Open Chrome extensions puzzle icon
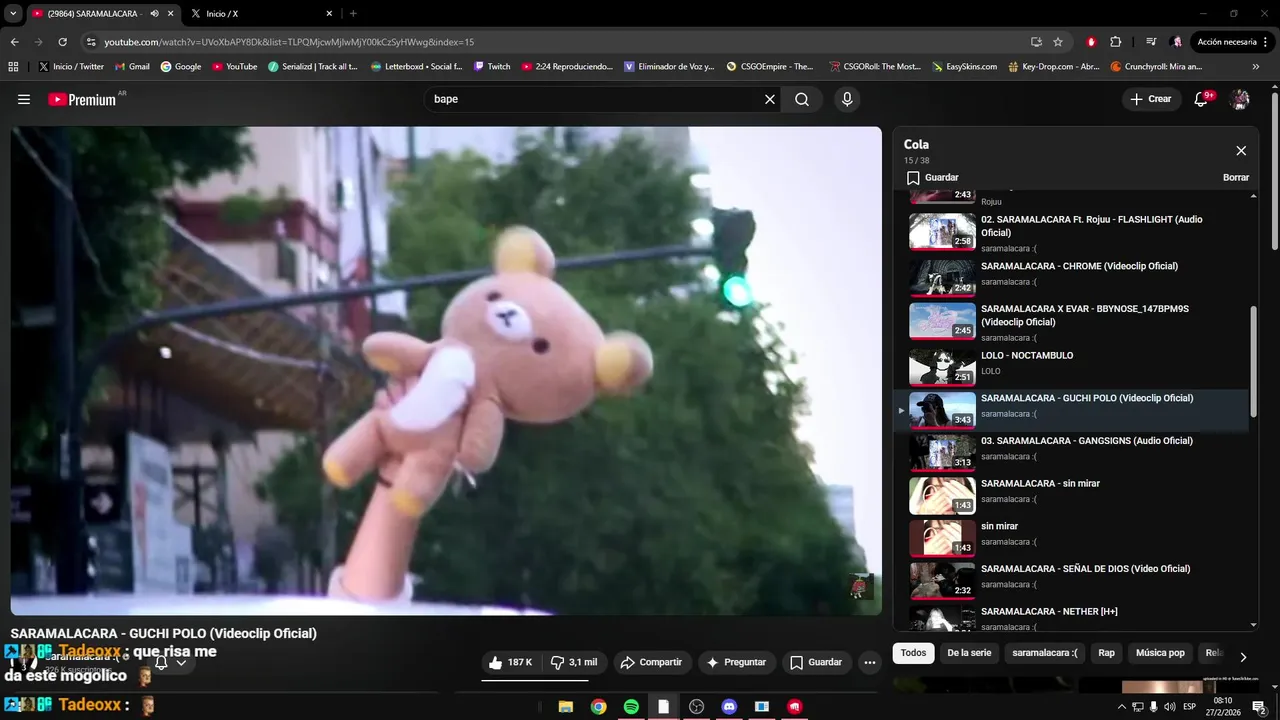Screen dimensions: 1280x720 tap(1116, 42)
